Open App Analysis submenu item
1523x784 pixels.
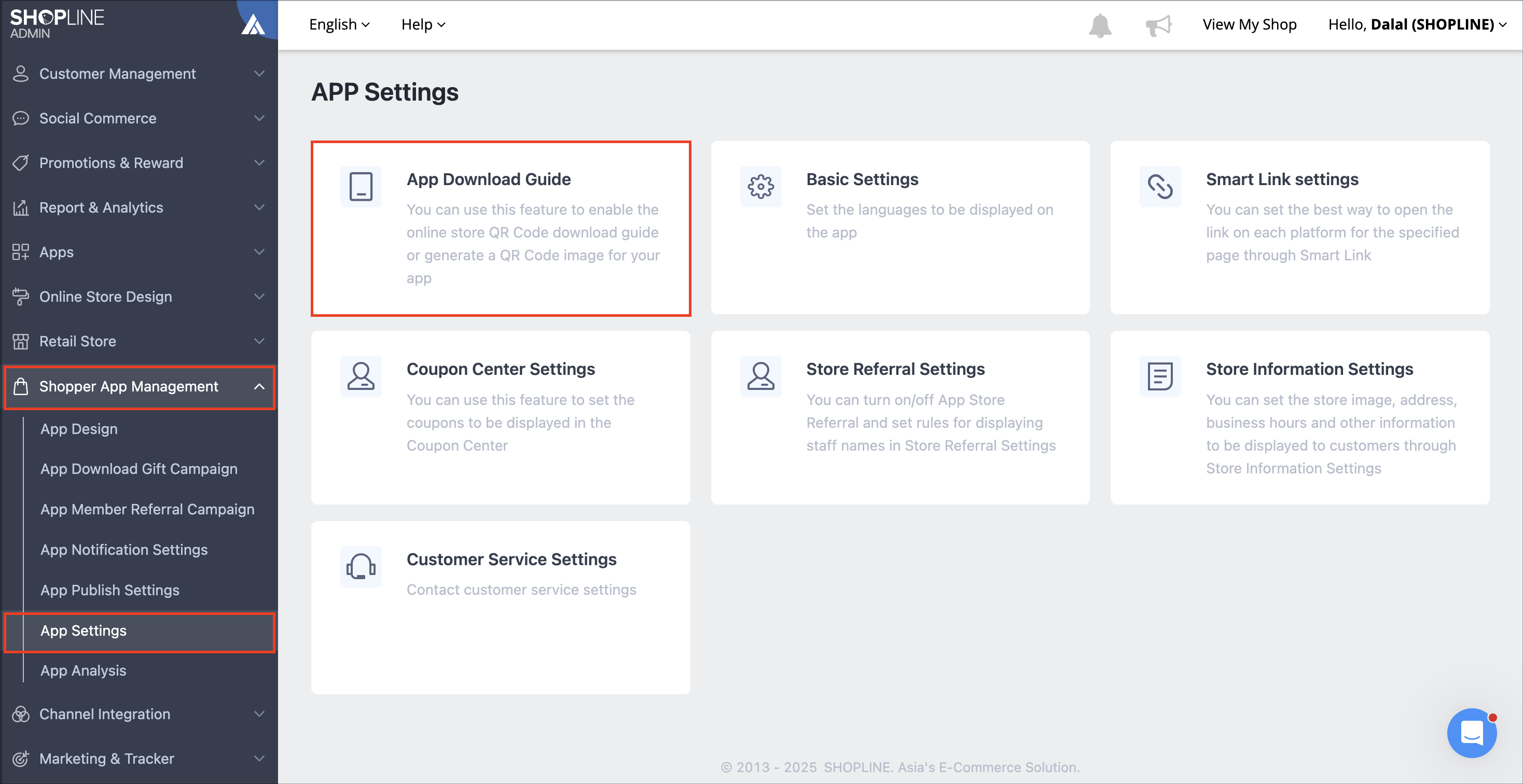84,670
